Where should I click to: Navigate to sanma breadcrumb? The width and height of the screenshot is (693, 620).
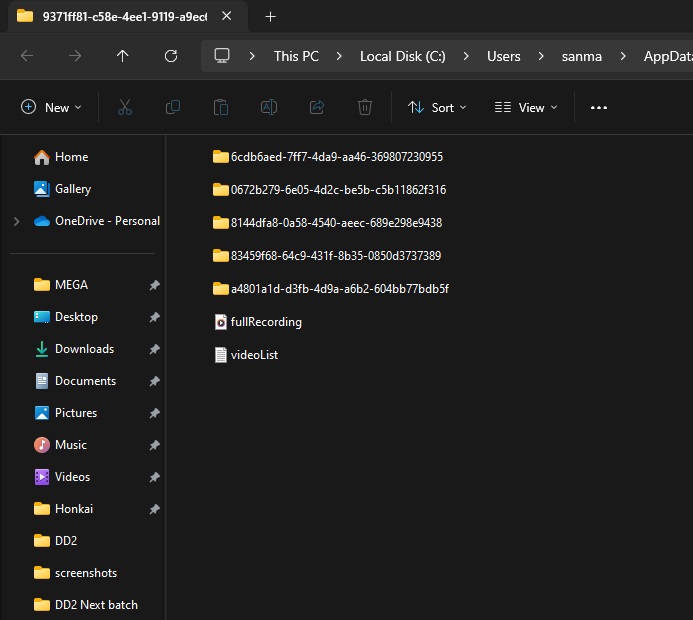point(582,56)
